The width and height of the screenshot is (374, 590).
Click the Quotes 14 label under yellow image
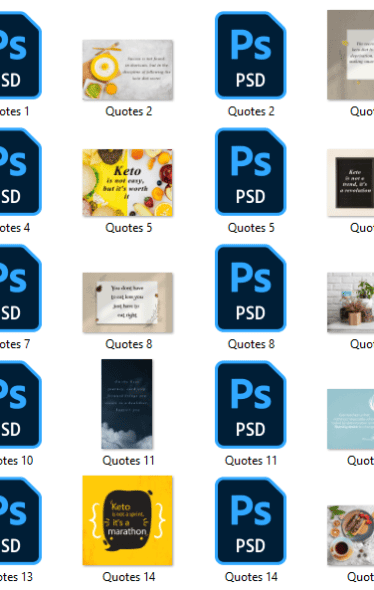[x=129, y=577]
